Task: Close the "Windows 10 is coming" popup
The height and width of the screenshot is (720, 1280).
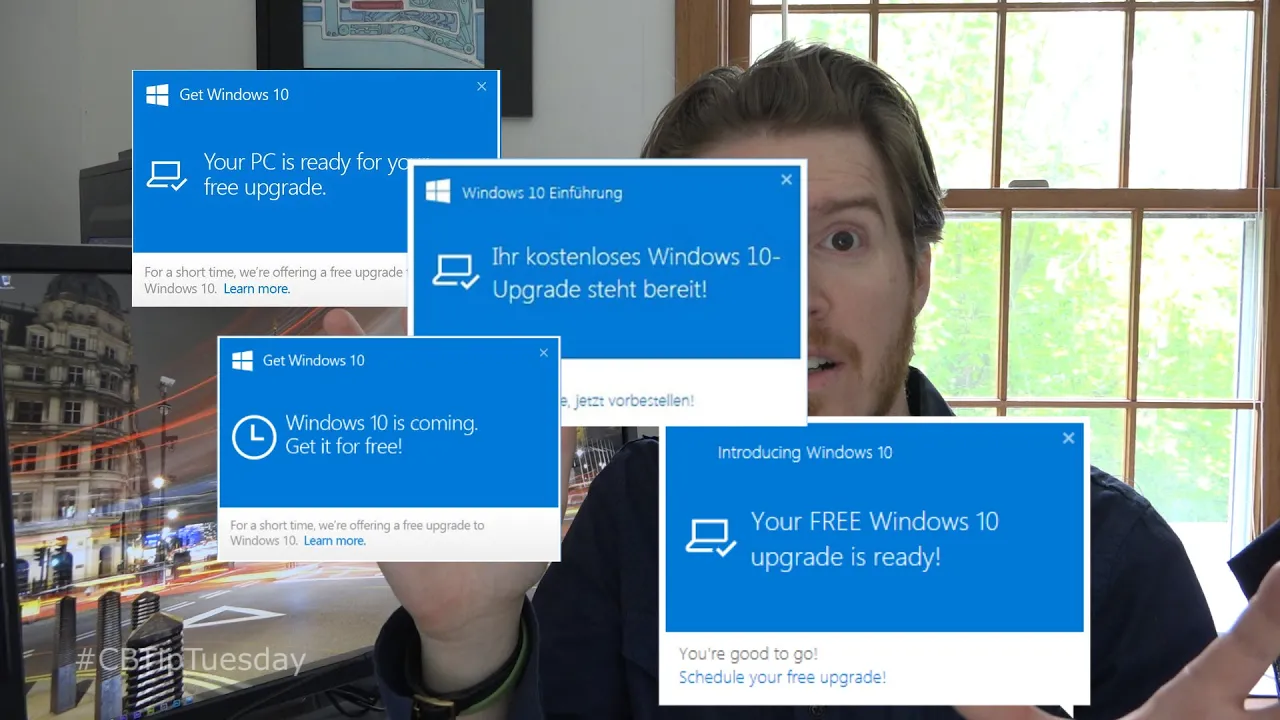Action: pyautogui.click(x=544, y=353)
